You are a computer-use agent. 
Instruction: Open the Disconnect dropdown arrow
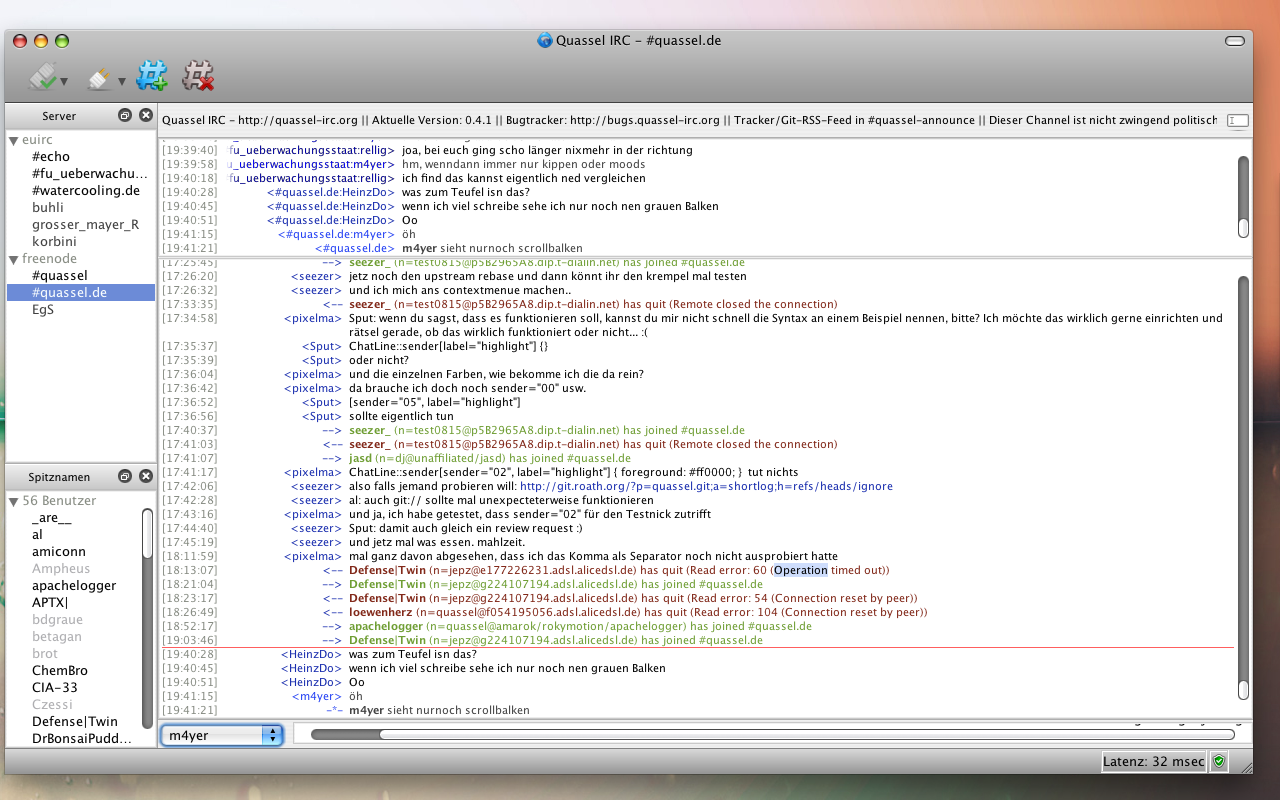(122, 81)
